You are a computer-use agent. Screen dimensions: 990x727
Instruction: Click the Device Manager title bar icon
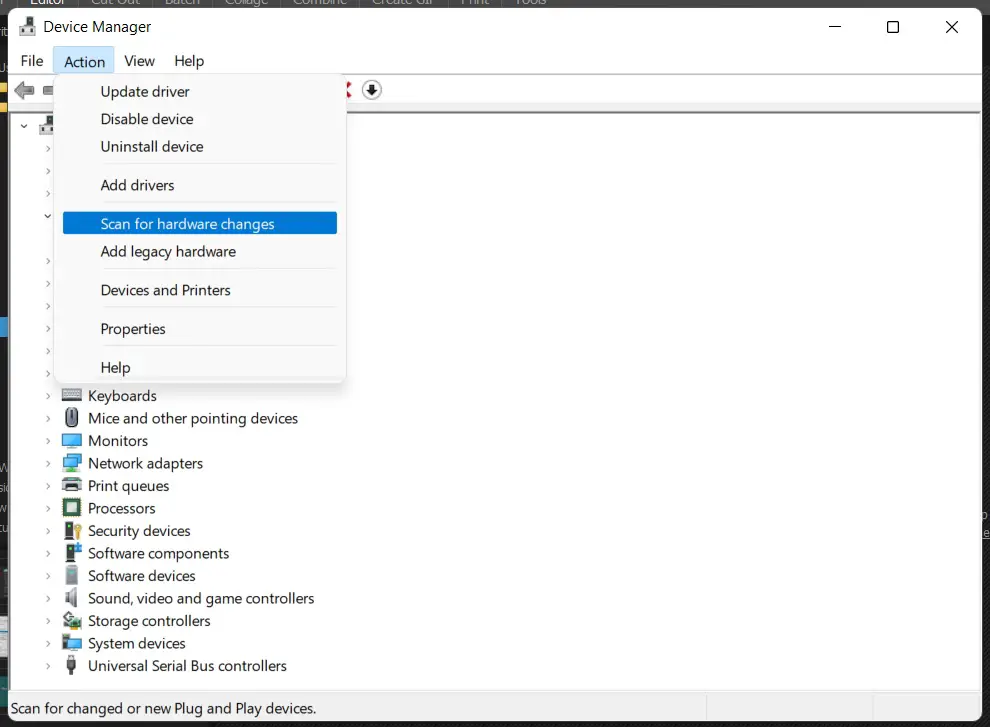pos(27,27)
